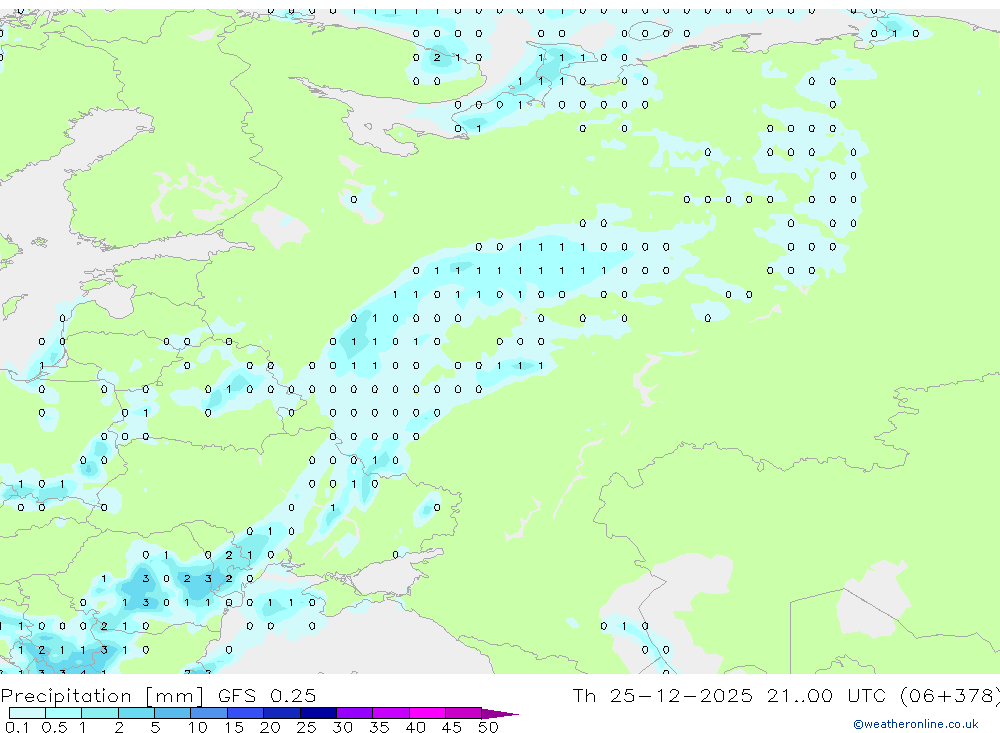Viewport: 1000px width, 733px height.
Task: Click the 25–30 mm dark navy legend swatch
Action: click(x=318, y=713)
